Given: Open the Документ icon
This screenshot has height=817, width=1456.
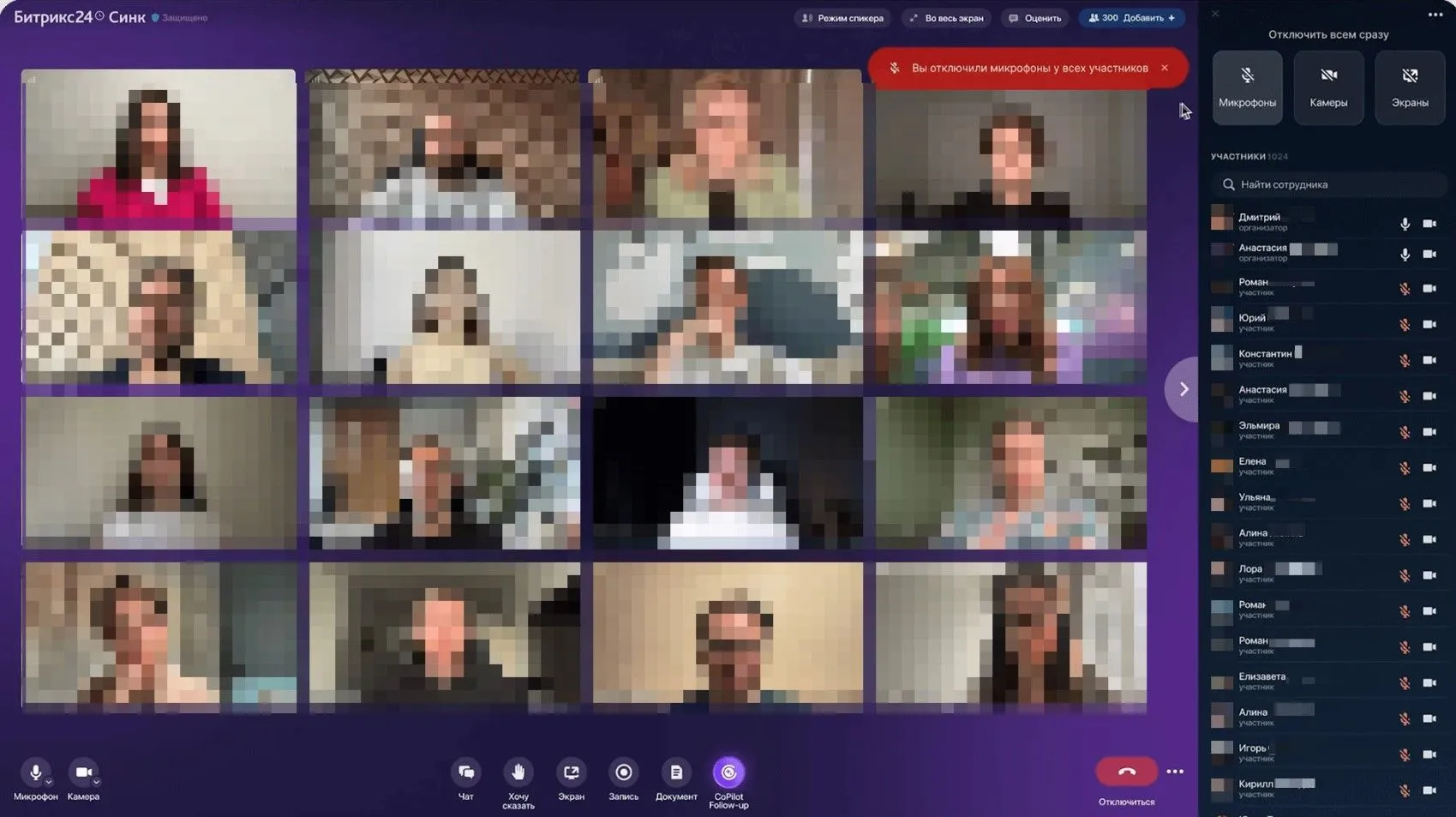Looking at the screenshot, I should point(676,772).
